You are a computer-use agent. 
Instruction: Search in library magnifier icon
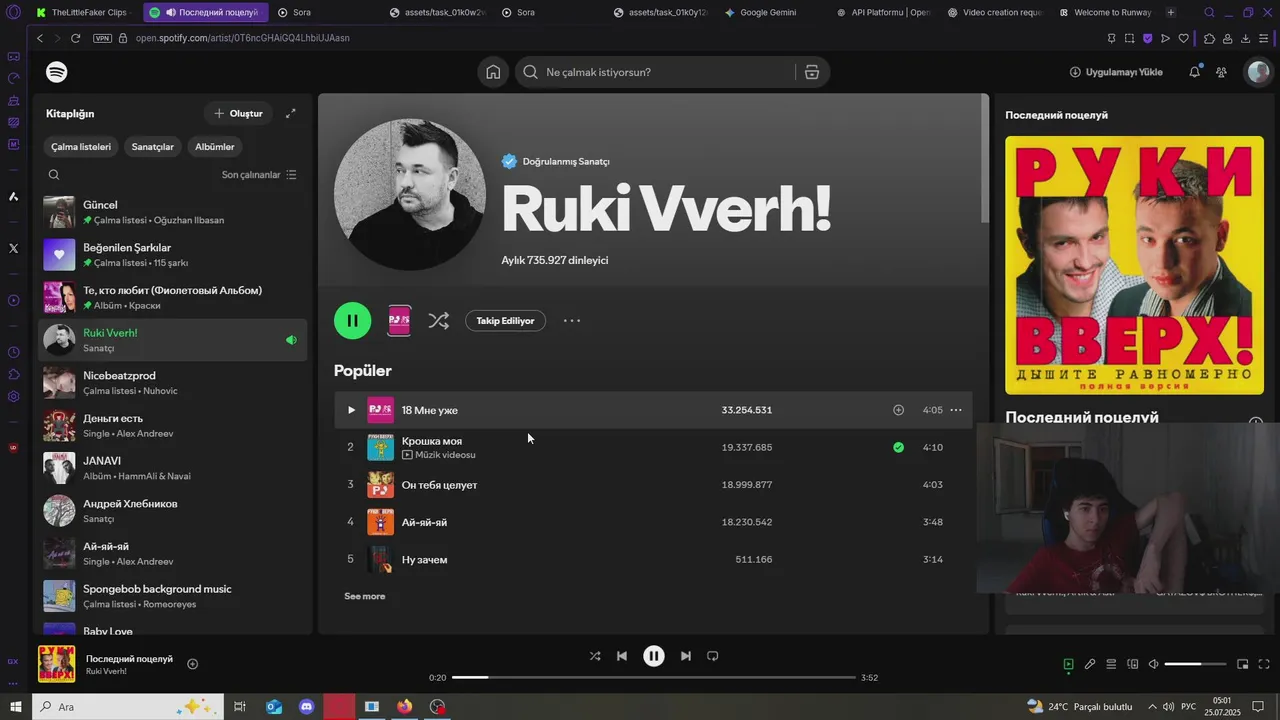coord(54,174)
